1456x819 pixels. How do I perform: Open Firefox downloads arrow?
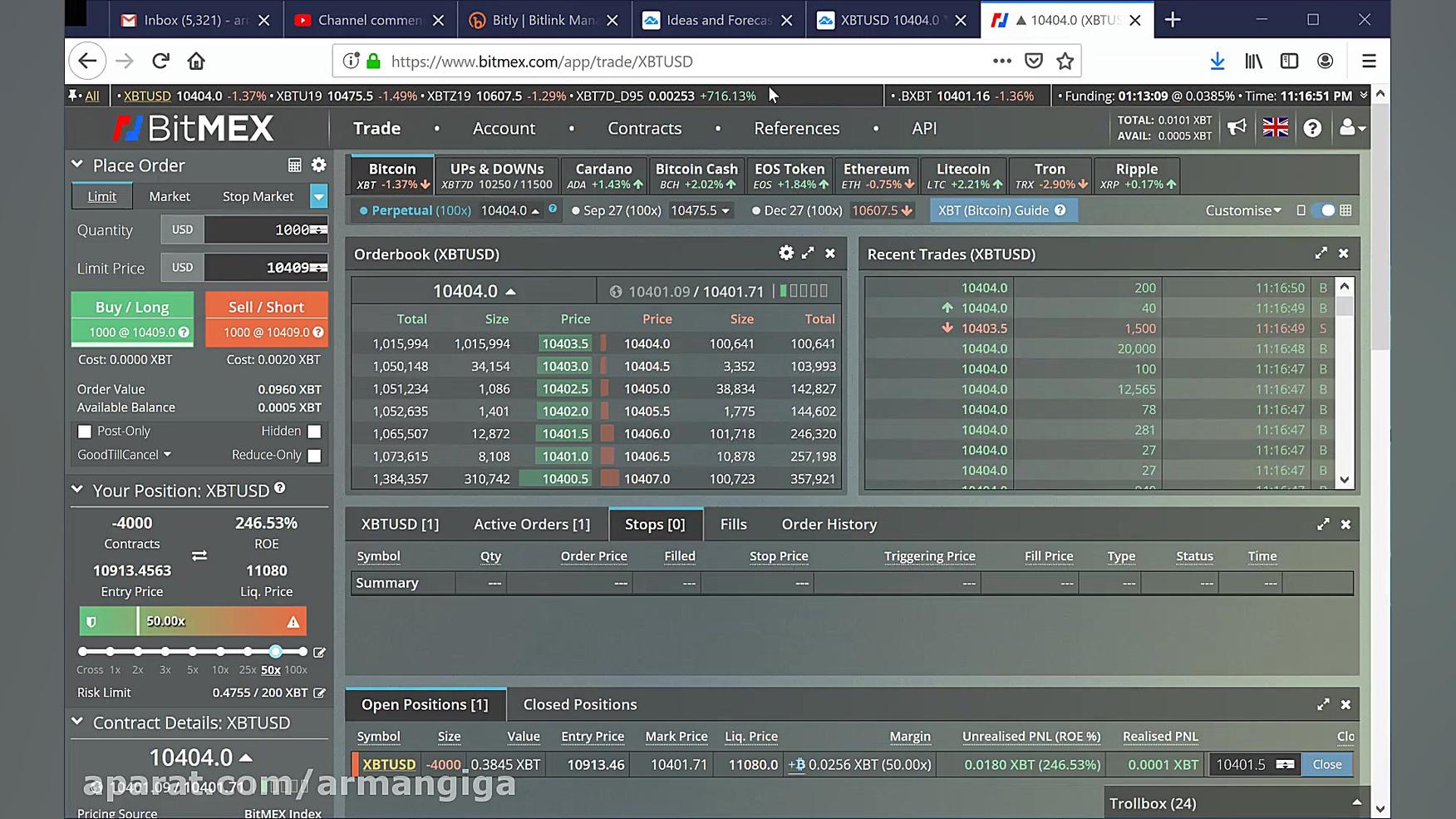pyautogui.click(x=1217, y=61)
